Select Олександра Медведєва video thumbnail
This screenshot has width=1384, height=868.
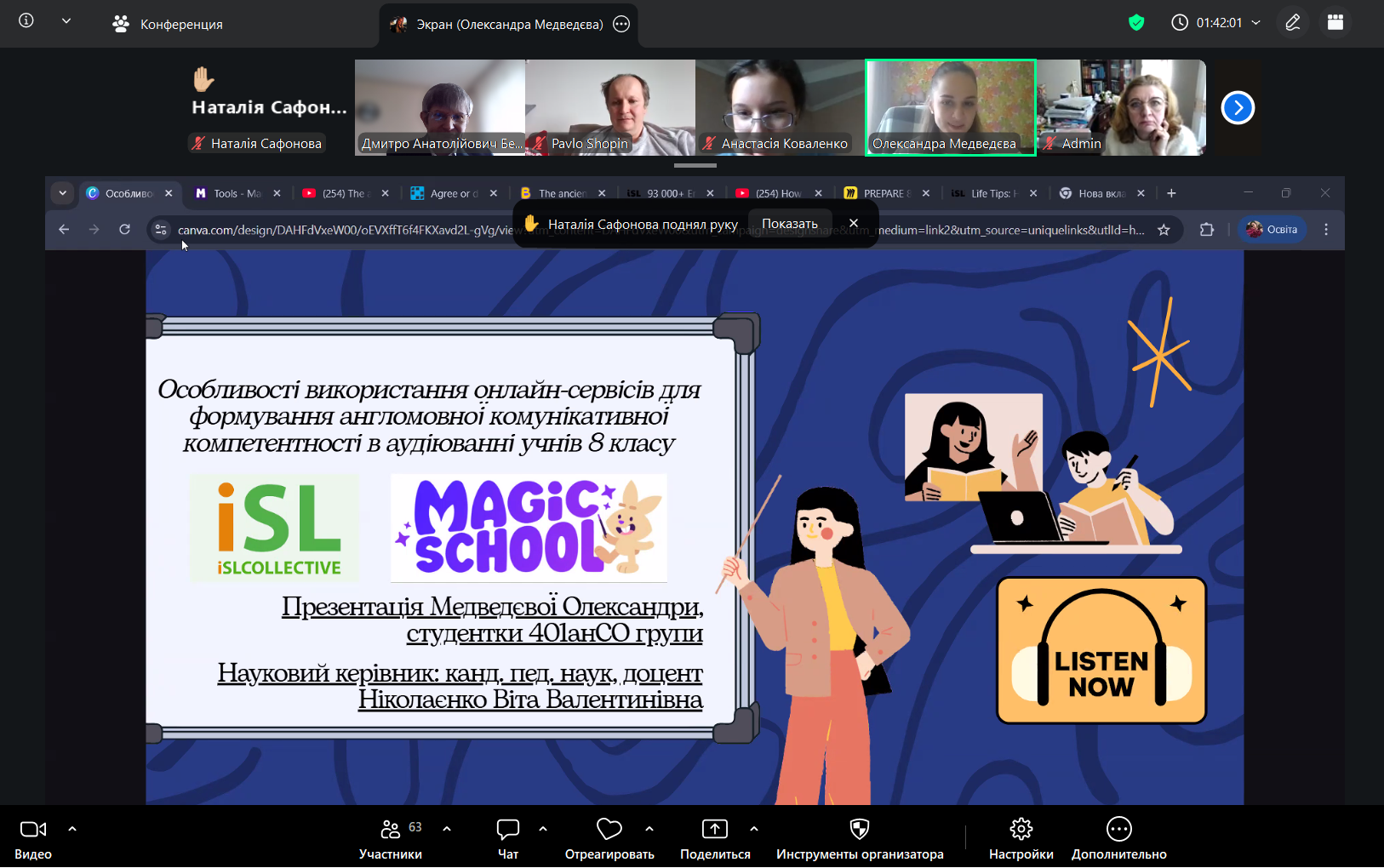pos(951,107)
